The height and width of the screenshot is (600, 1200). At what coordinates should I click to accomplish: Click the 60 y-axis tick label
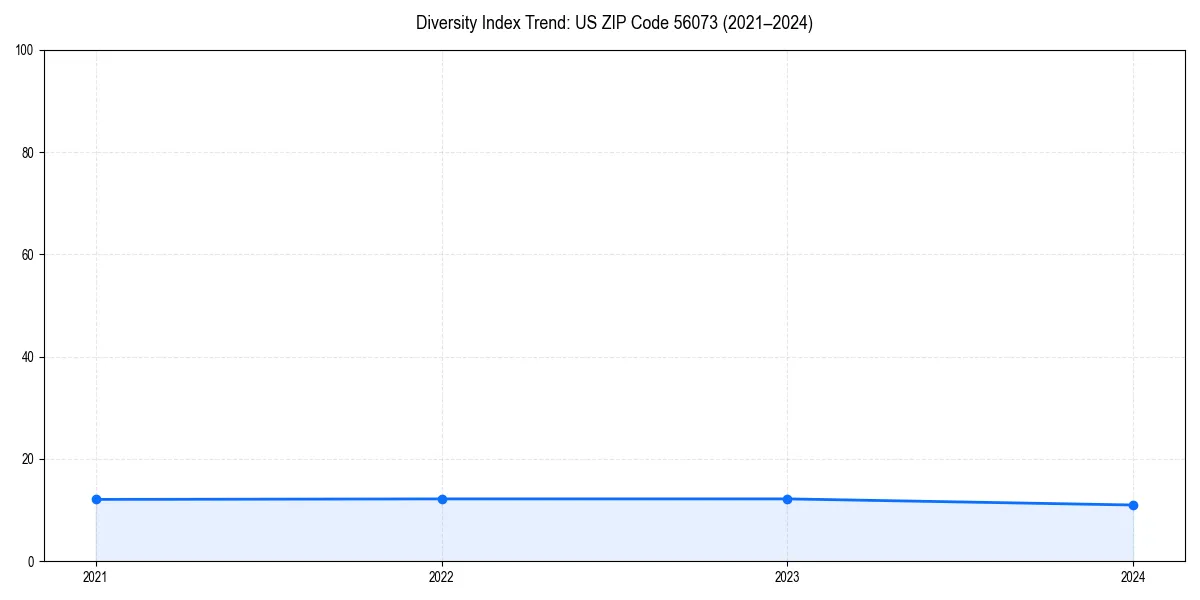point(30,253)
